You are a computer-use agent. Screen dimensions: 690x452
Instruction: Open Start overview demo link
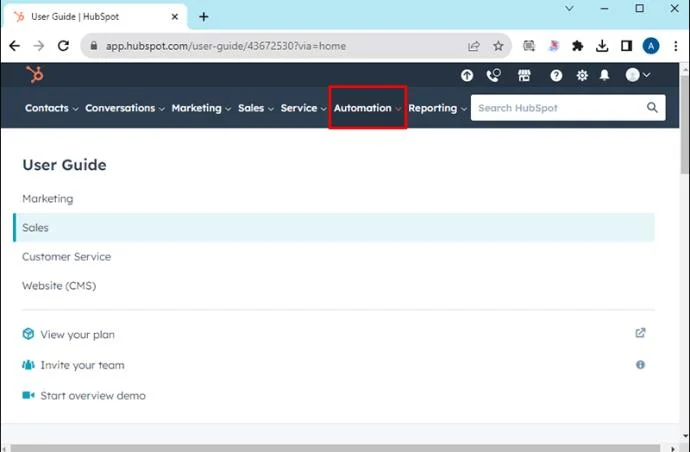click(93, 396)
